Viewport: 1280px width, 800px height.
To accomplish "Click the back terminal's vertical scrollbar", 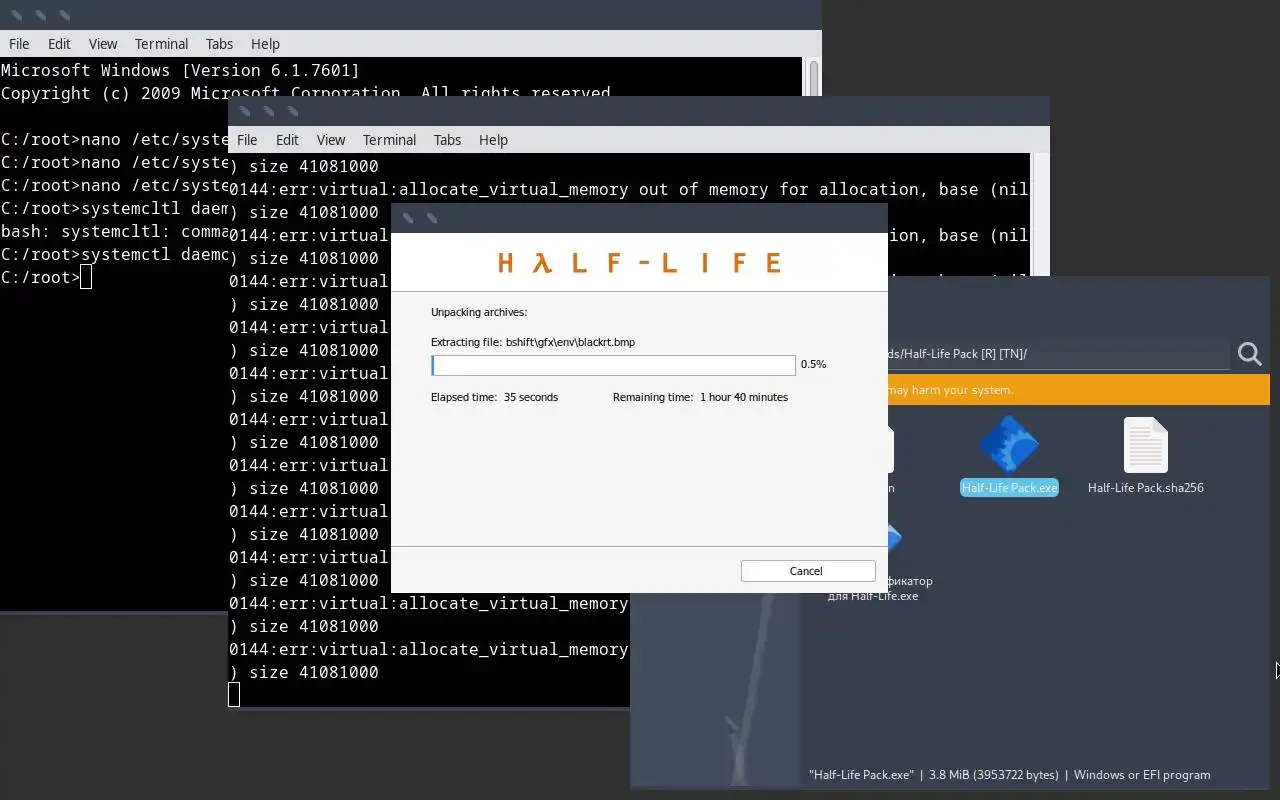I will tap(814, 77).
